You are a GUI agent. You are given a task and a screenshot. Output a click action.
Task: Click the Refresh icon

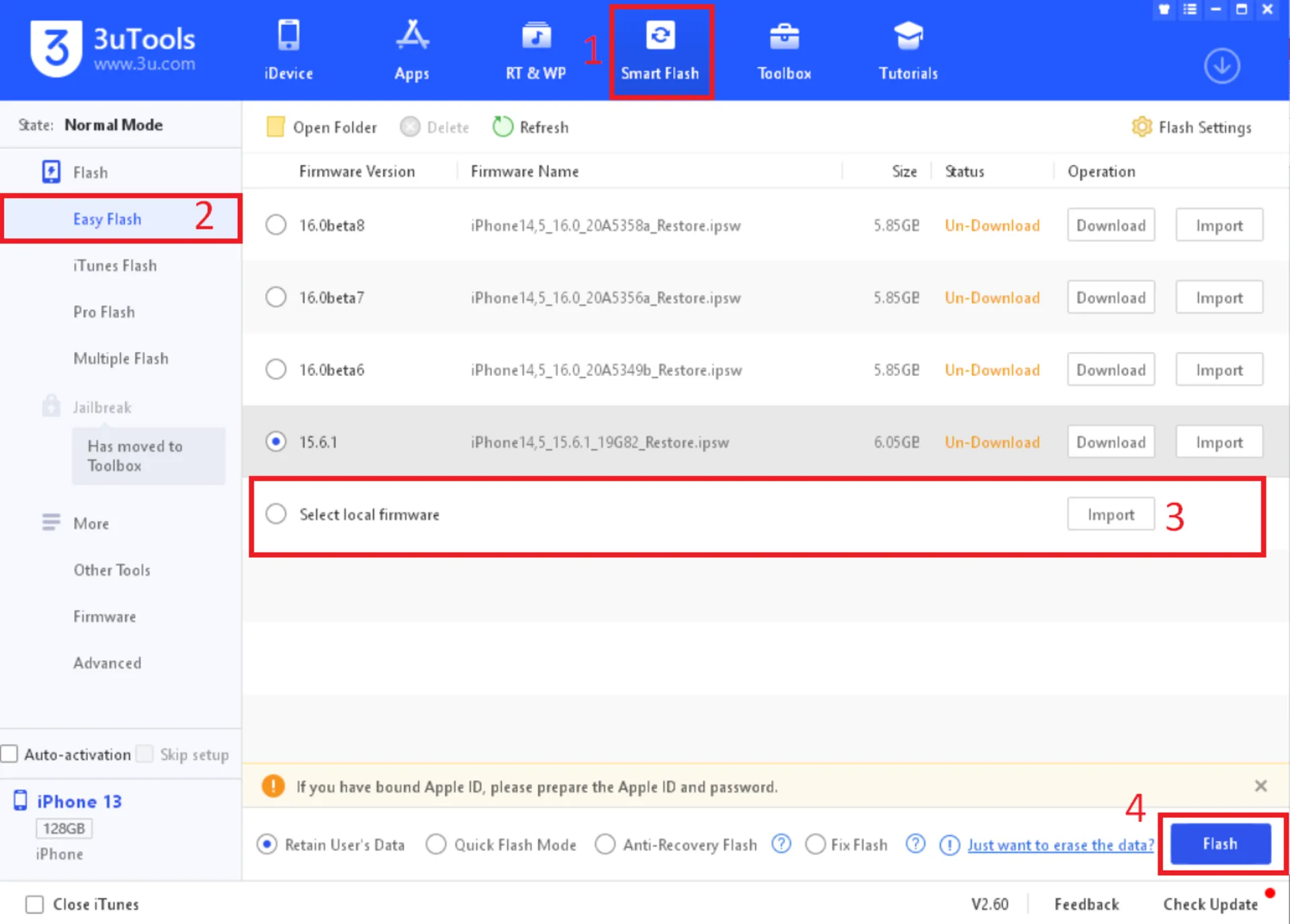point(503,127)
